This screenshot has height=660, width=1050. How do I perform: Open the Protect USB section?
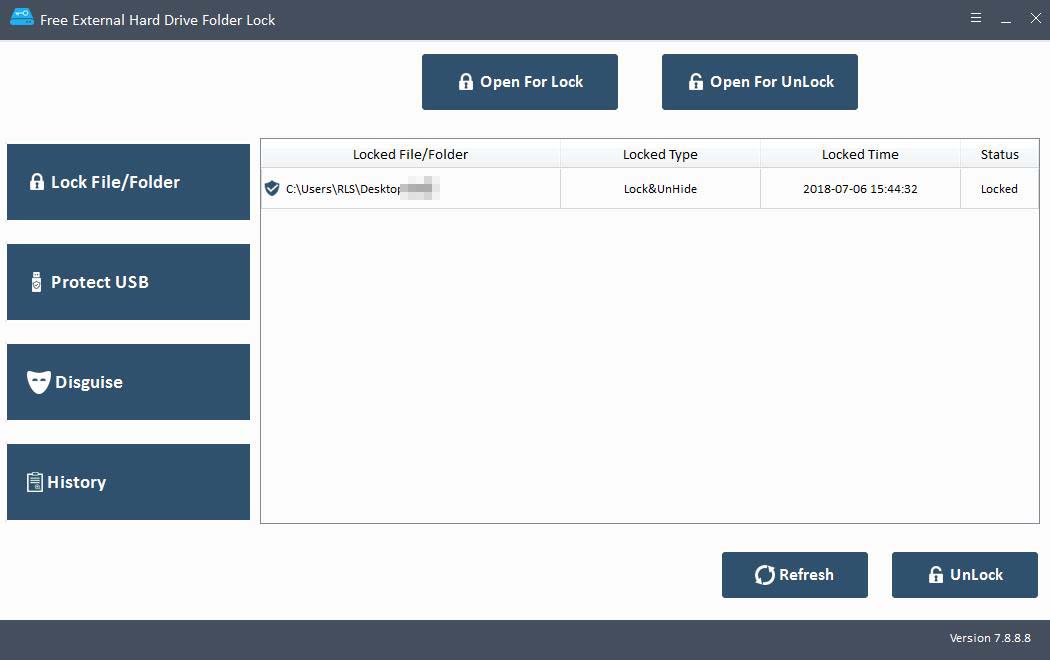point(128,282)
